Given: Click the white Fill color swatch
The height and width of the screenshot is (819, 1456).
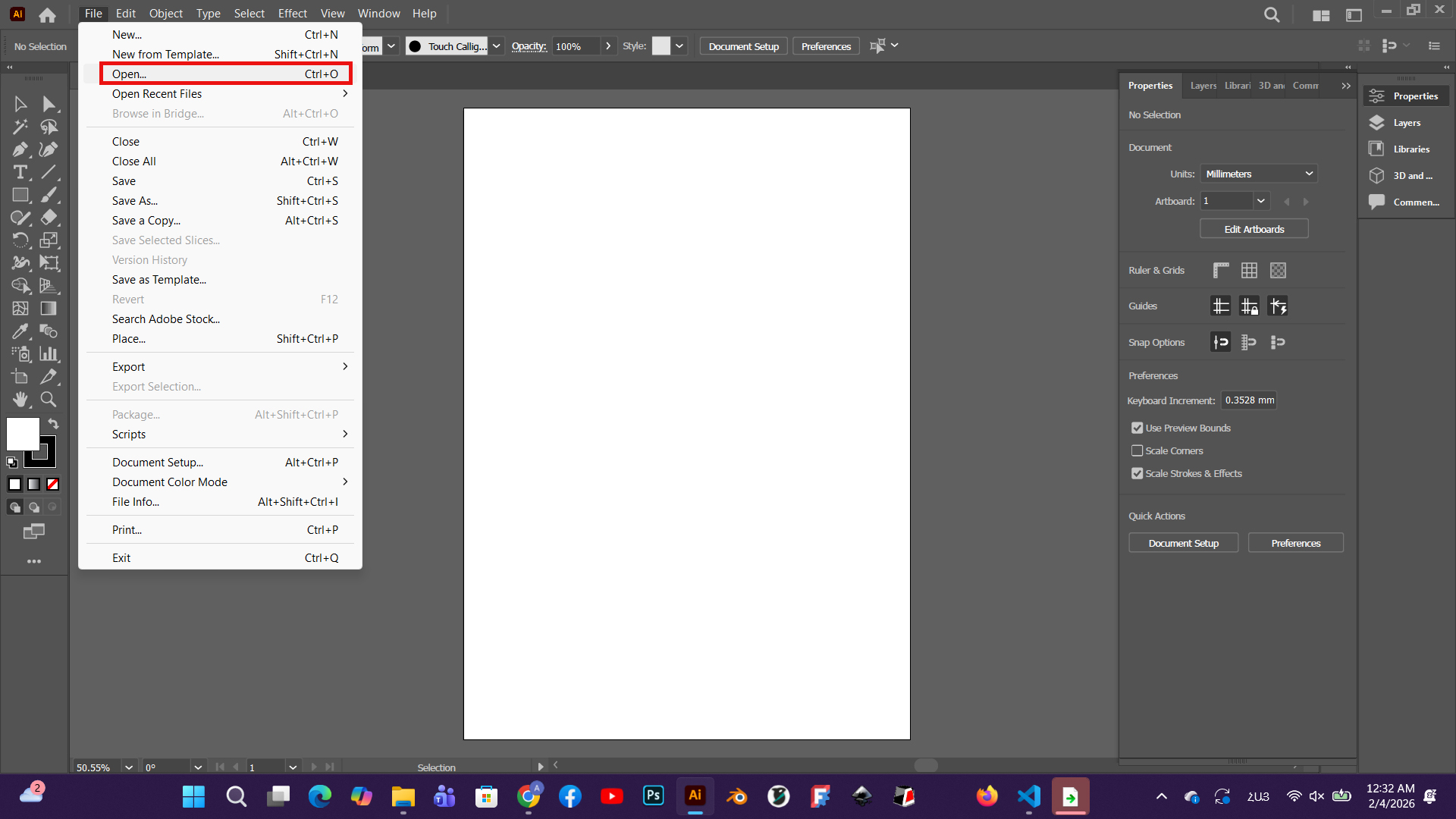Looking at the screenshot, I should (22, 434).
